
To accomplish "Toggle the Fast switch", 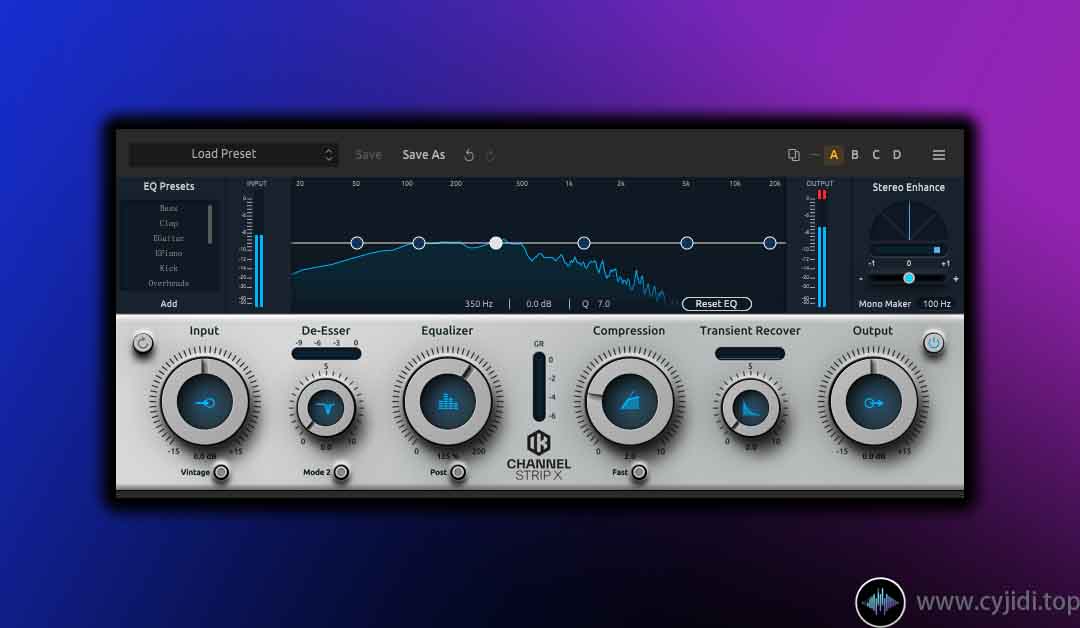I will [639, 472].
